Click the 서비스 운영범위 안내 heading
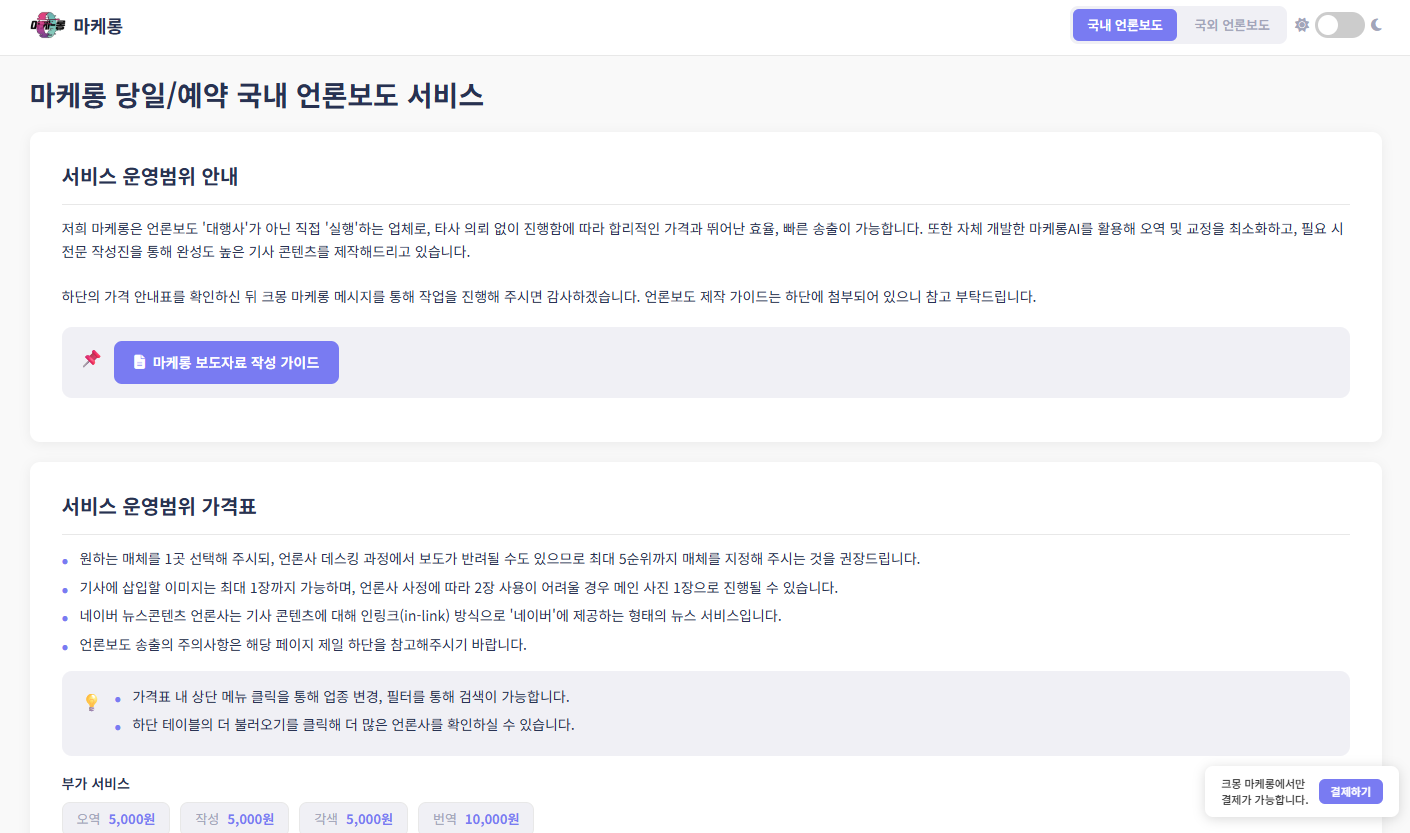Viewport: 1410px width, 833px height. click(x=150, y=177)
